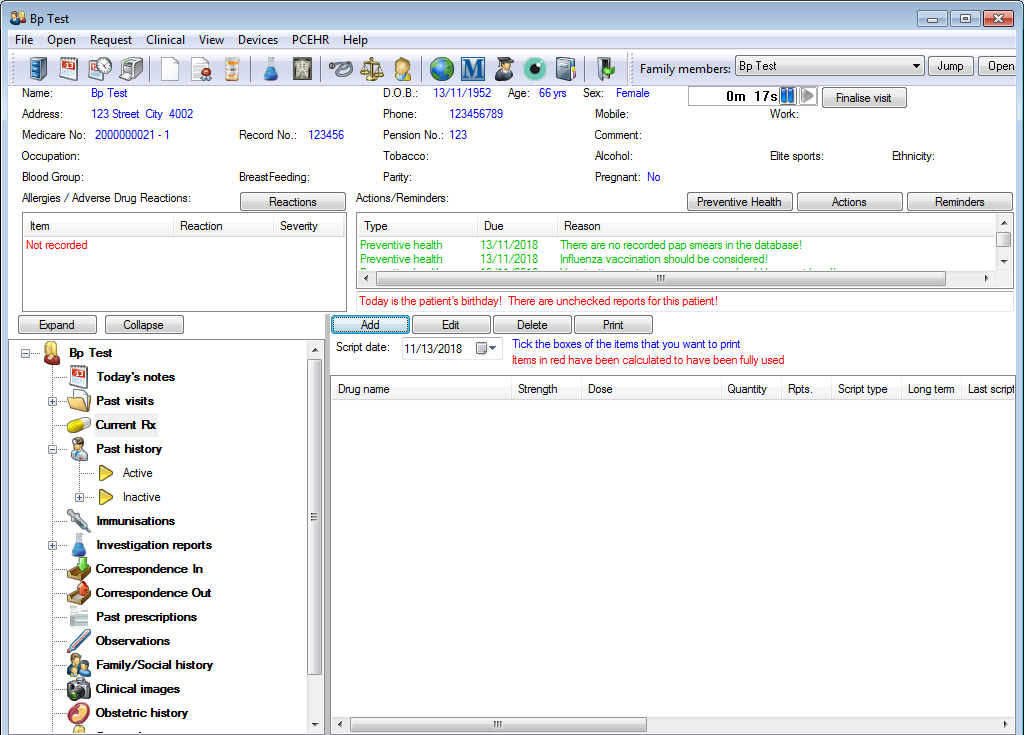Create a new blank document icon

click(x=170, y=68)
